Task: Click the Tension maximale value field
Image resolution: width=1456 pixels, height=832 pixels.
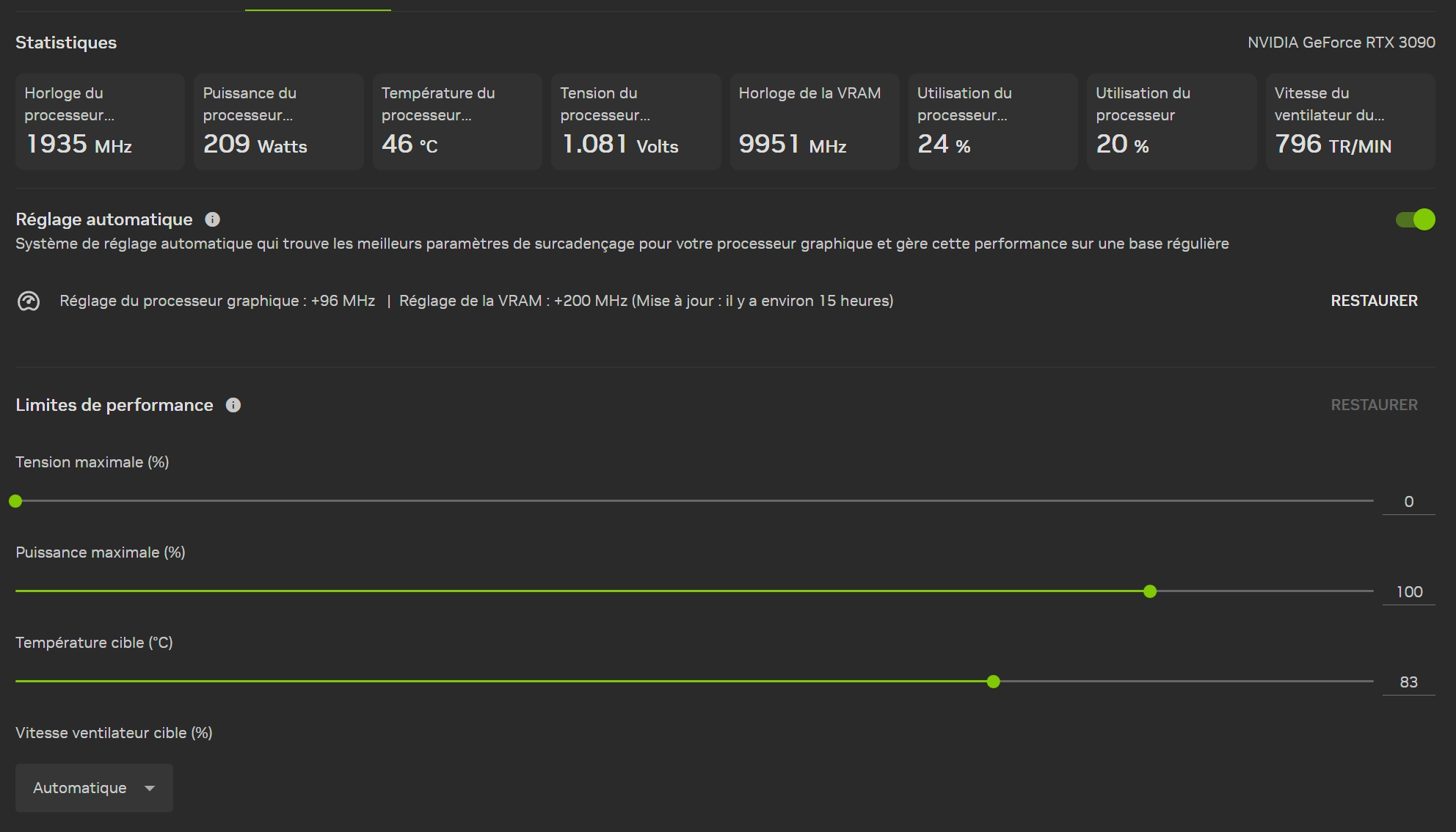Action: [x=1408, y=502]
